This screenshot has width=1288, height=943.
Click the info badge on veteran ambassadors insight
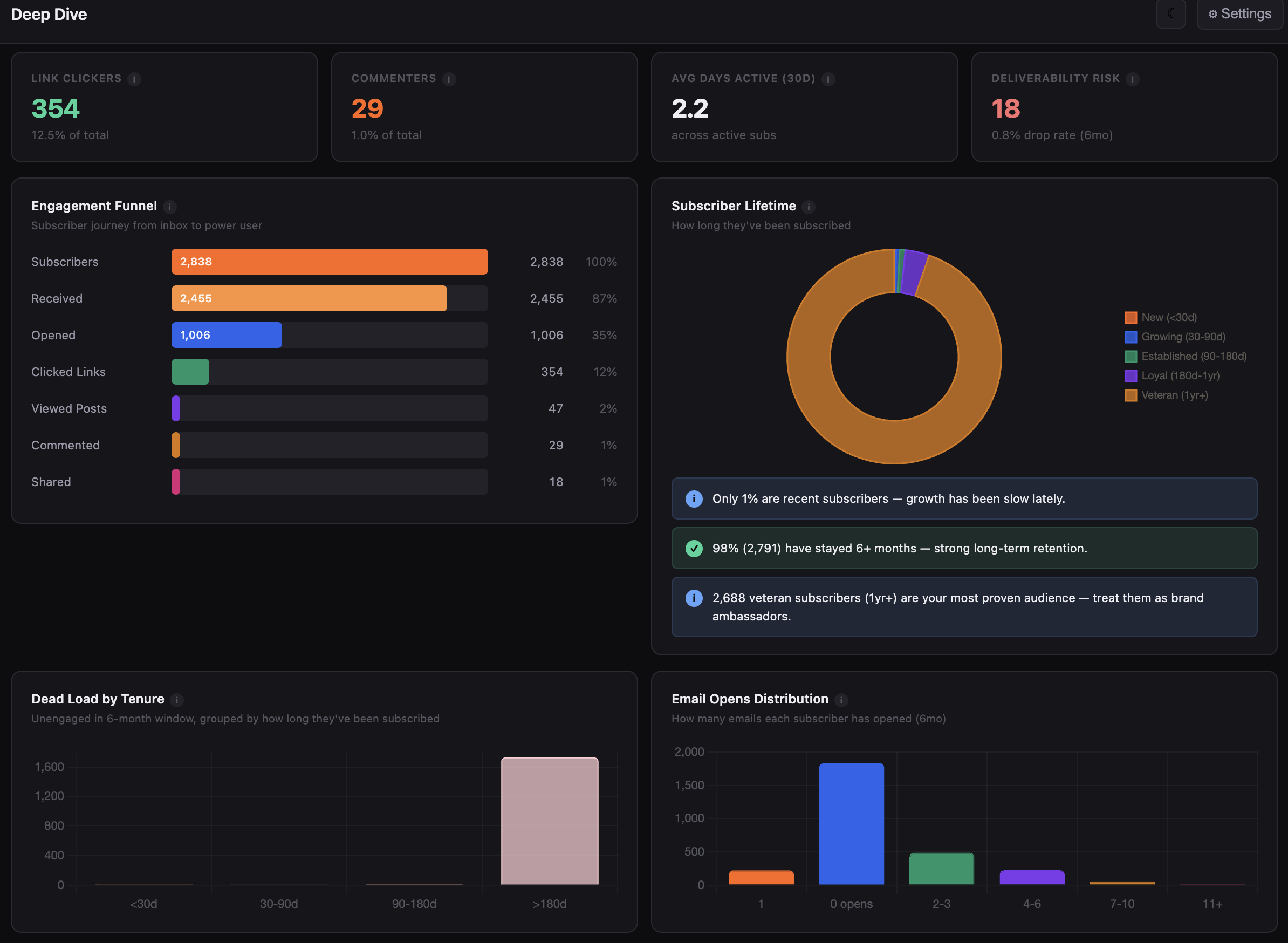(x=694, y=598)
